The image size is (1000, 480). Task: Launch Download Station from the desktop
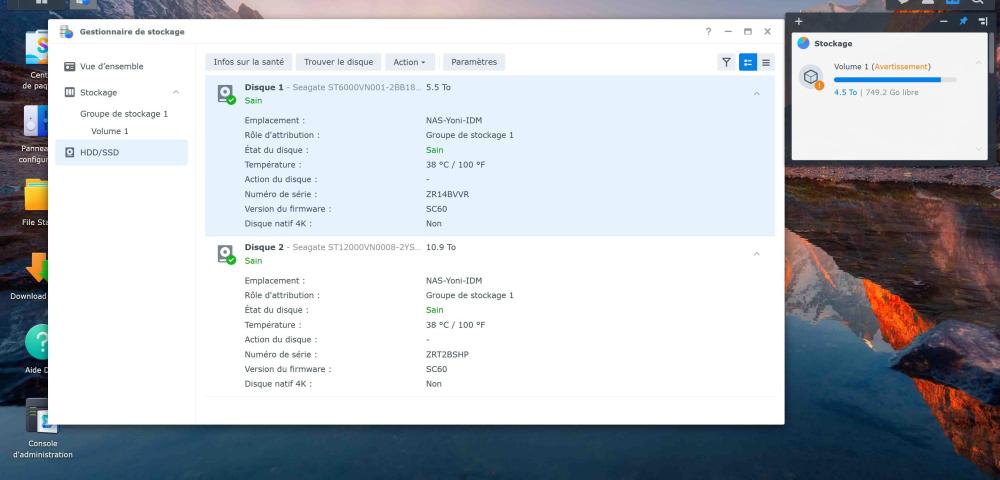point(38,269)
